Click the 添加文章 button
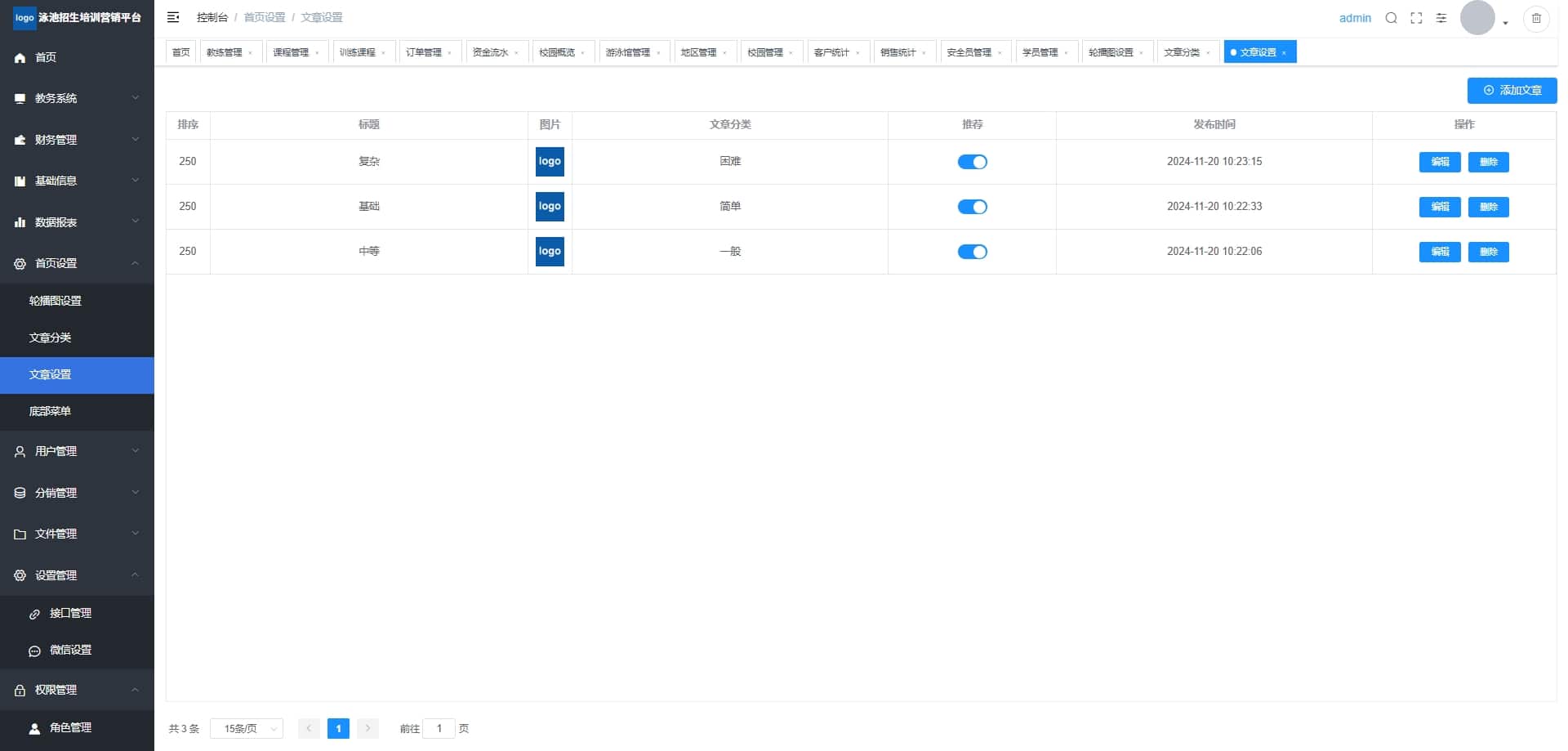 pyautogui.click(x=1512, y=91)
